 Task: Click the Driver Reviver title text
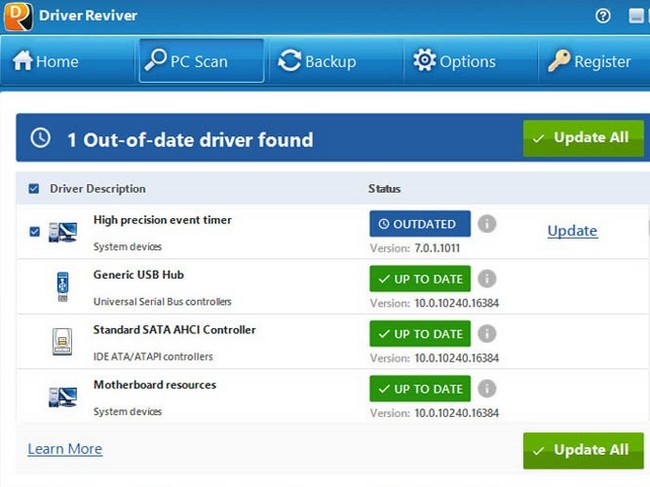click(88, 16)
